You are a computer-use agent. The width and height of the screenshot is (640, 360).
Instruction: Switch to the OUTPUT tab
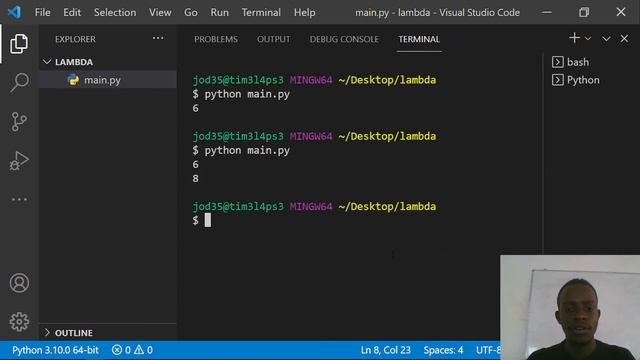tap(273, 39)
